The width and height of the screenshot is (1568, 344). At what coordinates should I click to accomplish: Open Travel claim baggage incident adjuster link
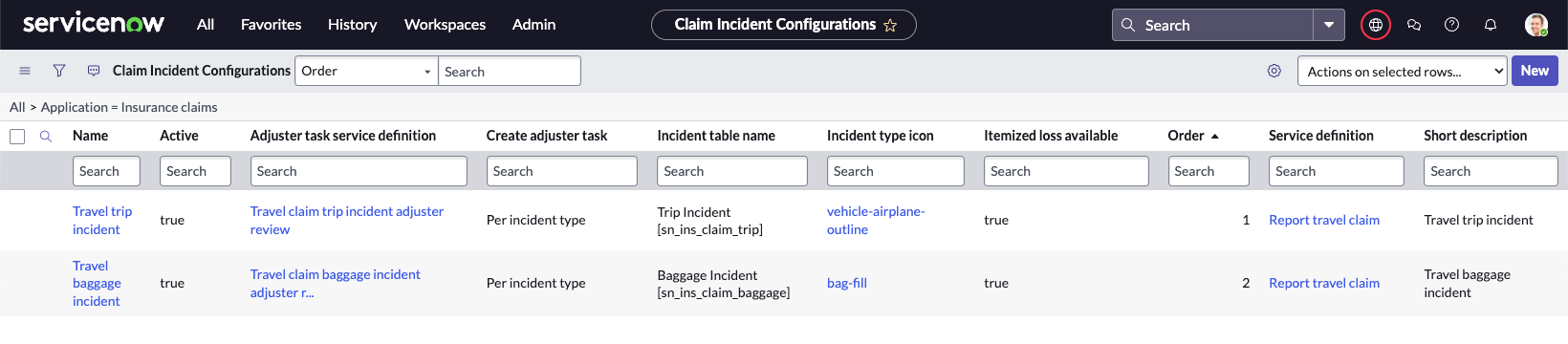tap(336, 284)
